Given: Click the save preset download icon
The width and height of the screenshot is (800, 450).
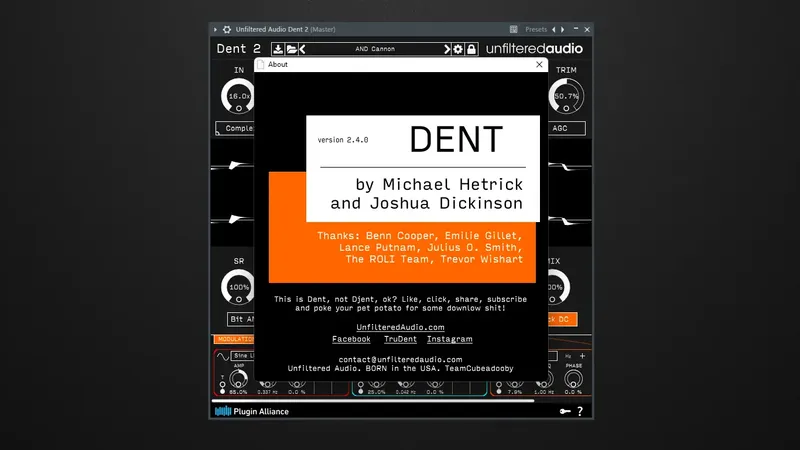Looking at the screenshot, I should coord(278,49).
